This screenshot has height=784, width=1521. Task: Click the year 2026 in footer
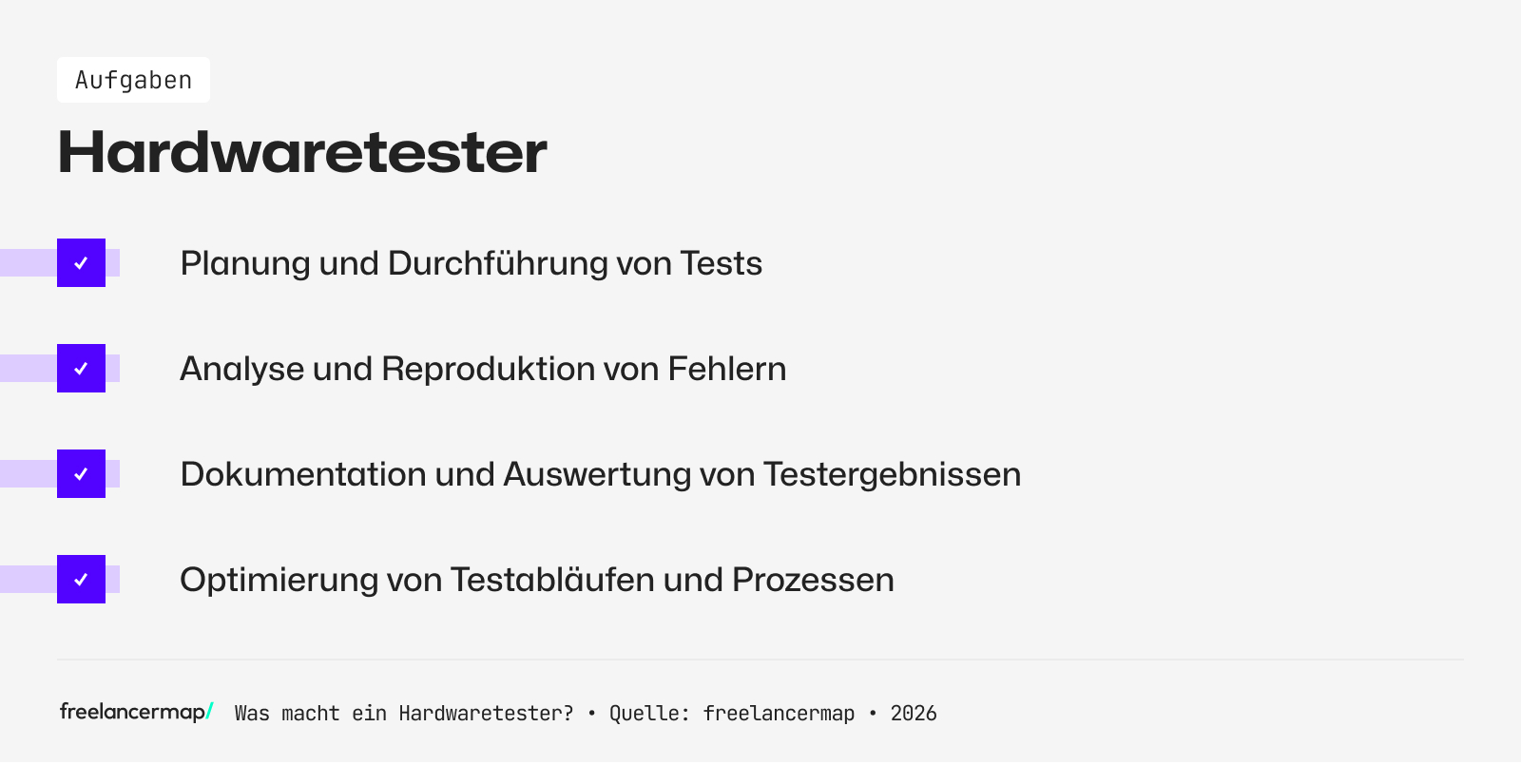[x=913, y=714]
